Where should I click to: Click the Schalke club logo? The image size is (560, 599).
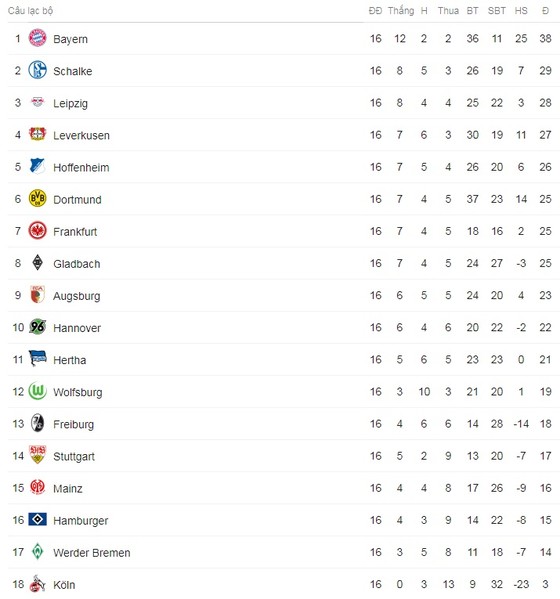tap(37, 70)
